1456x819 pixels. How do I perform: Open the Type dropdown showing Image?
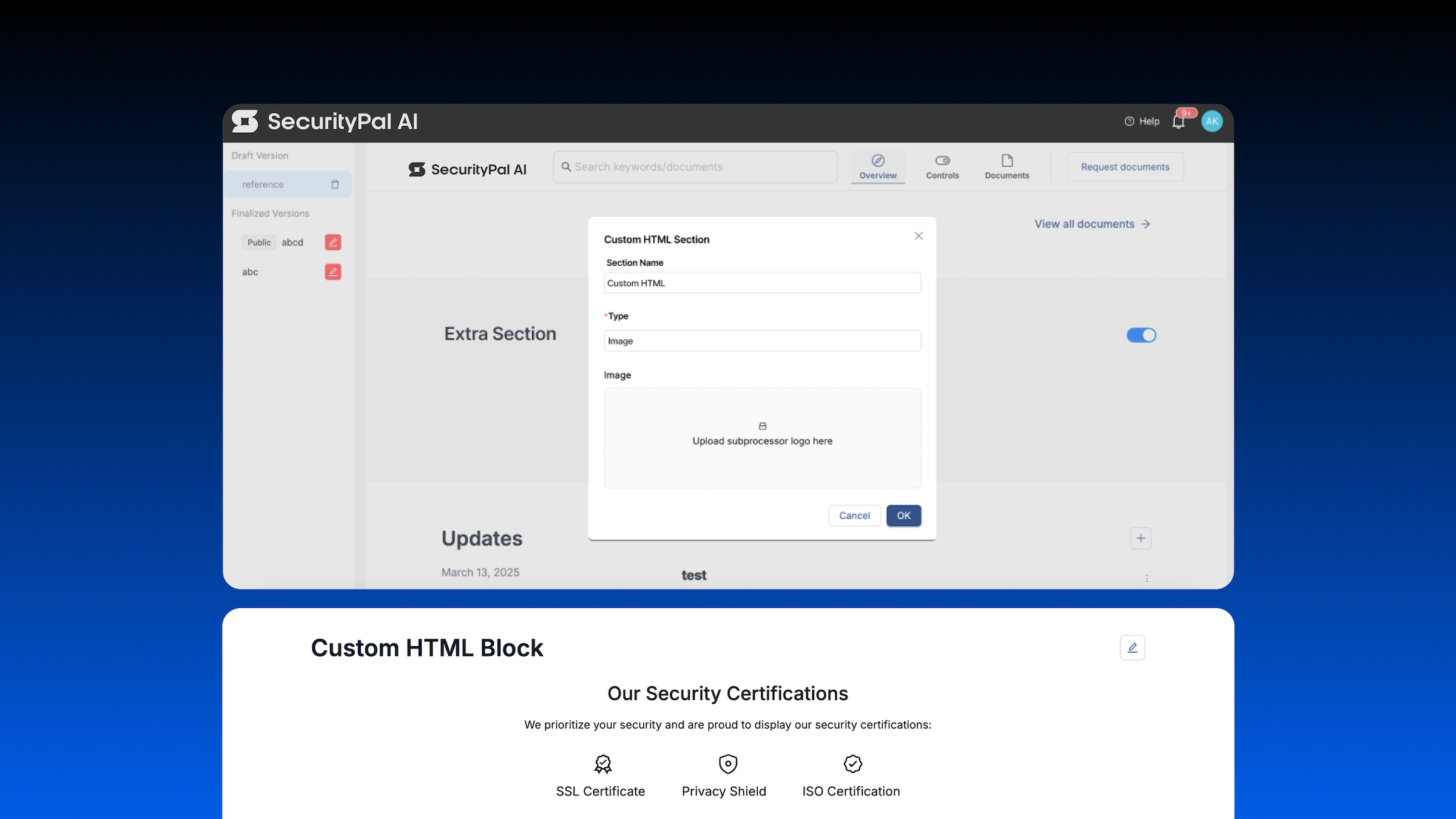click(763, 341)
